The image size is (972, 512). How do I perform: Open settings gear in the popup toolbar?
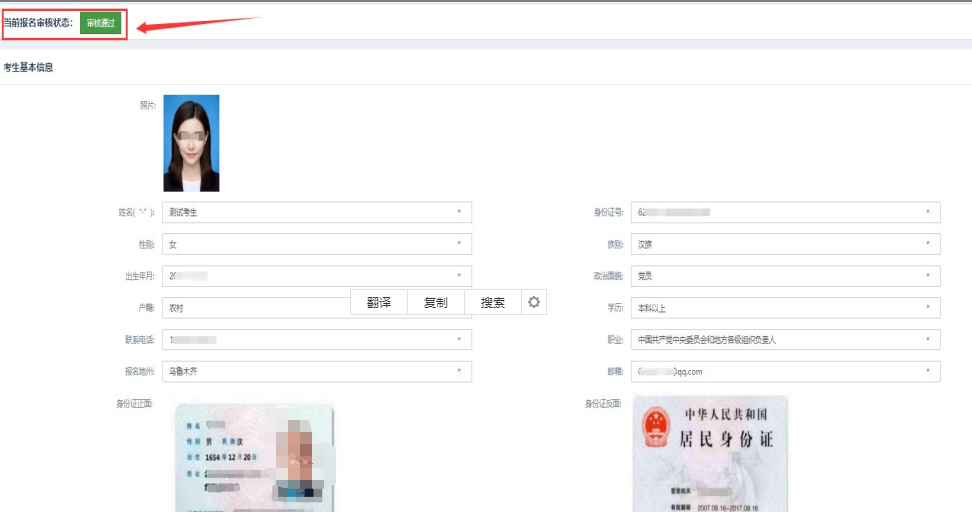click(x=534, y=302)
